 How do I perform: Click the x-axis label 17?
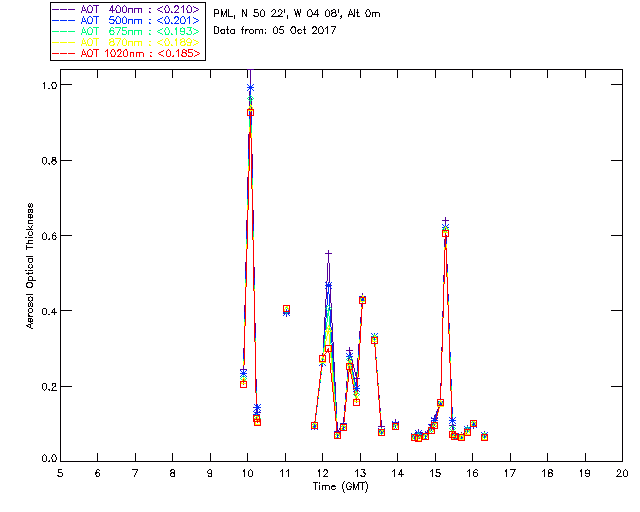tap(510, 473)
